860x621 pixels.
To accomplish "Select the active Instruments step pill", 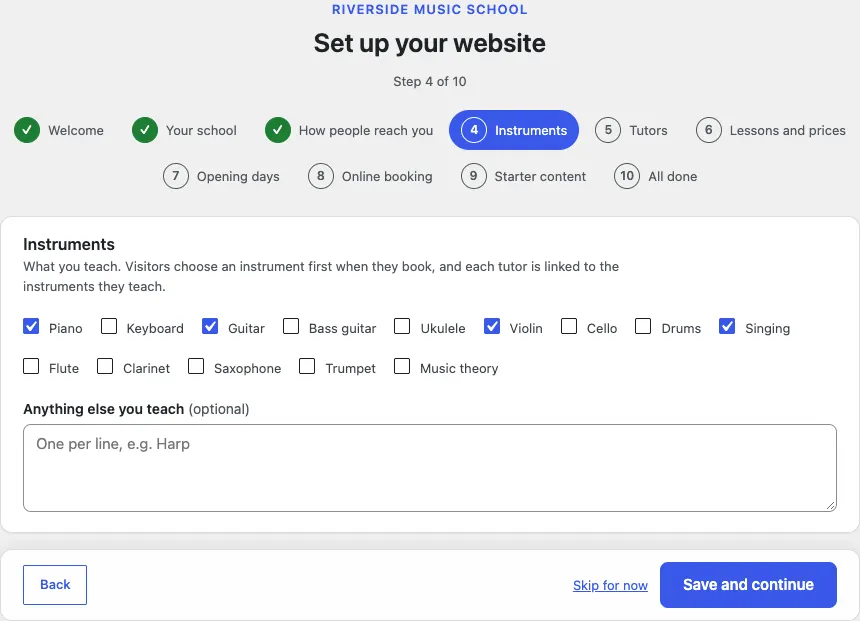I will [514, 130].
